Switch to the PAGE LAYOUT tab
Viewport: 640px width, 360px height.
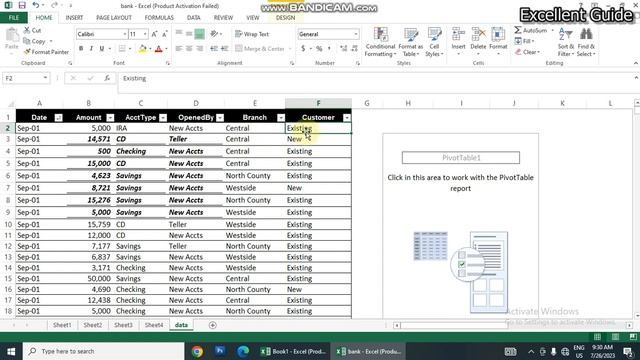click(x=114, y=18)
